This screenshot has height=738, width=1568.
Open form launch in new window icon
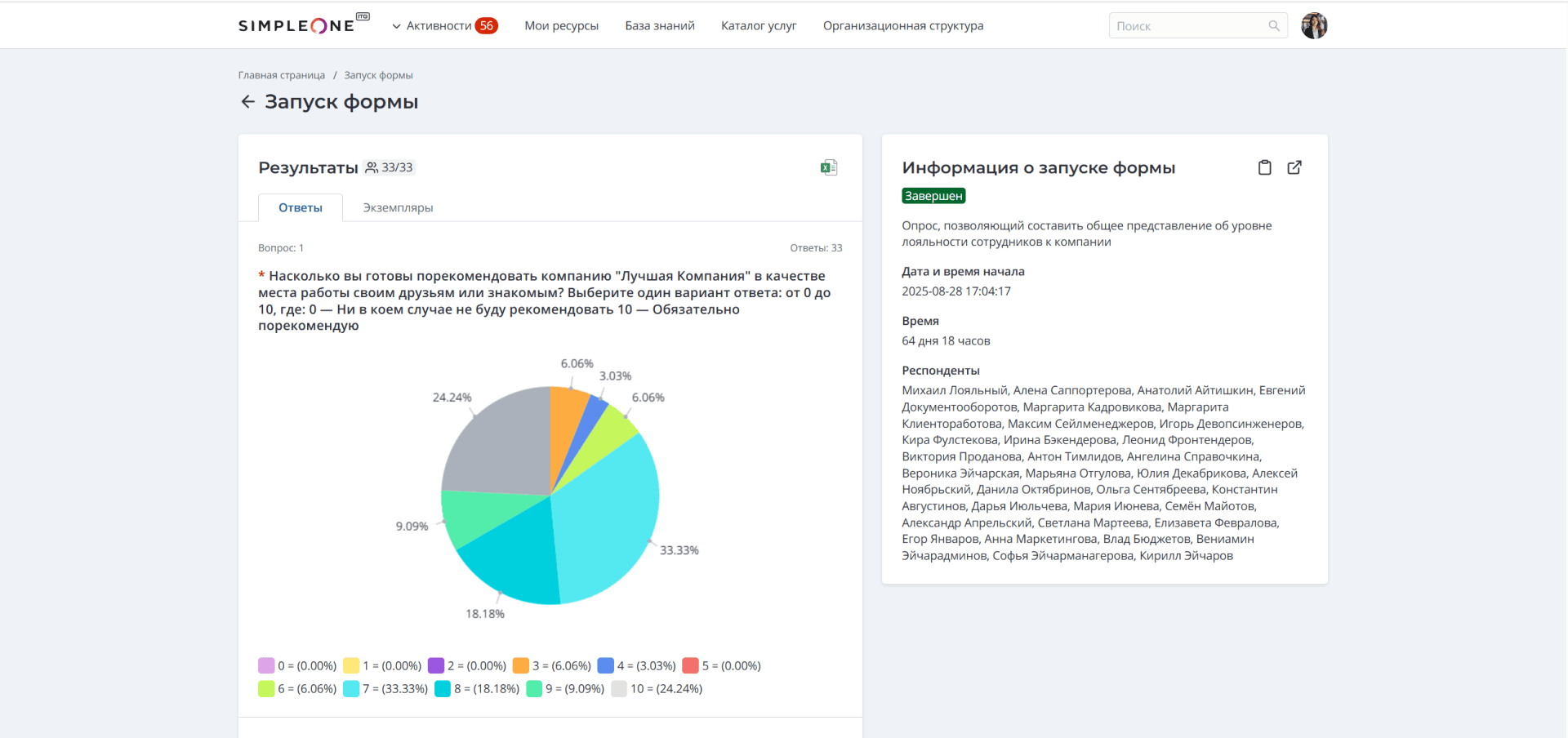(1294, 167)
